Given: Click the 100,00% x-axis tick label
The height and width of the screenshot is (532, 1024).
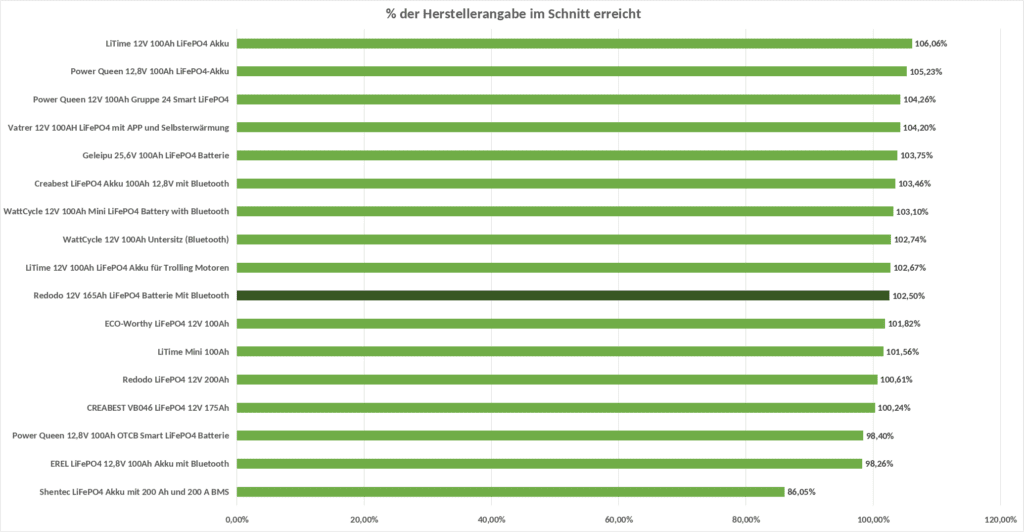Looking at the screenshot, I should tap(873, 520).
